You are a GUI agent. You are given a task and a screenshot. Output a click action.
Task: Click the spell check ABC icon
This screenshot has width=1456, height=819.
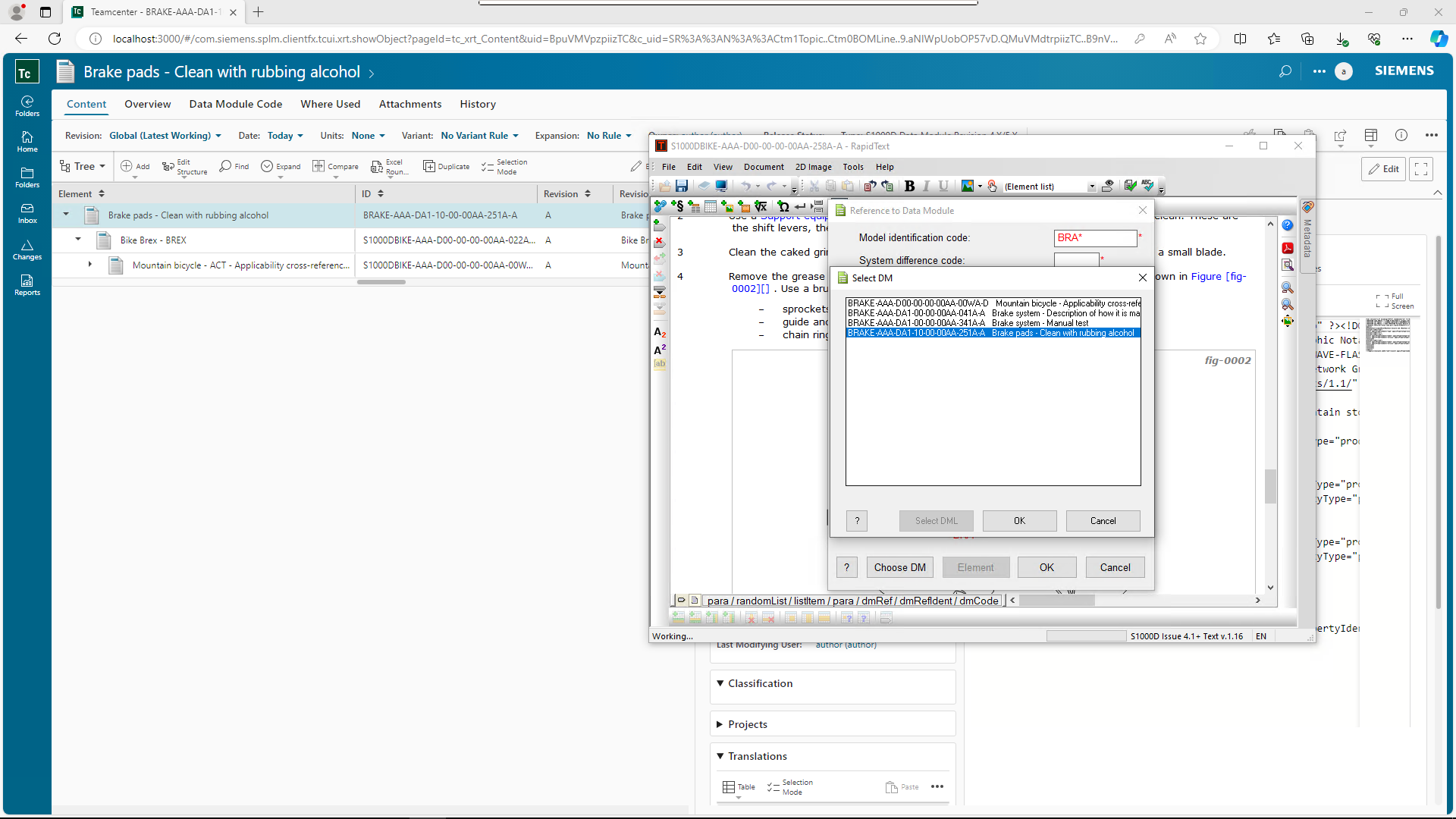1147,186
